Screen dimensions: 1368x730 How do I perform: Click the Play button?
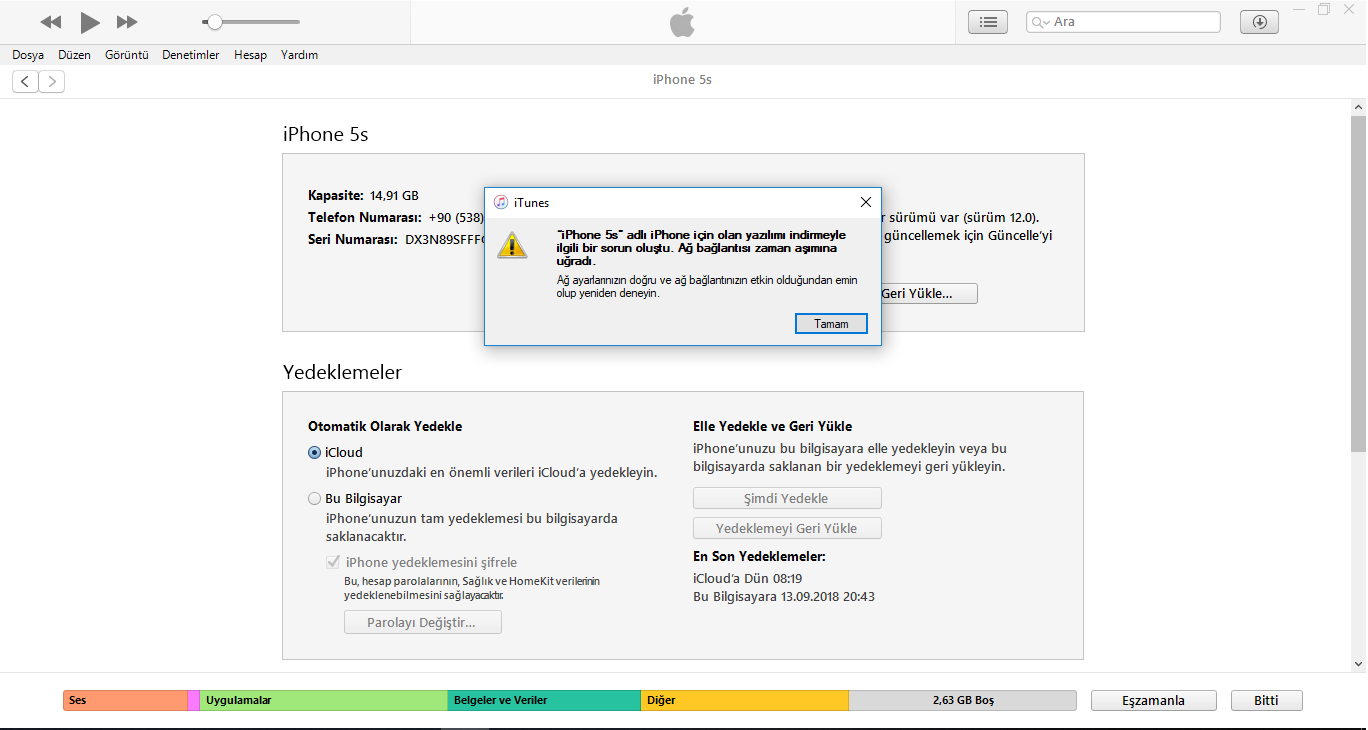(x=90, y=21)
